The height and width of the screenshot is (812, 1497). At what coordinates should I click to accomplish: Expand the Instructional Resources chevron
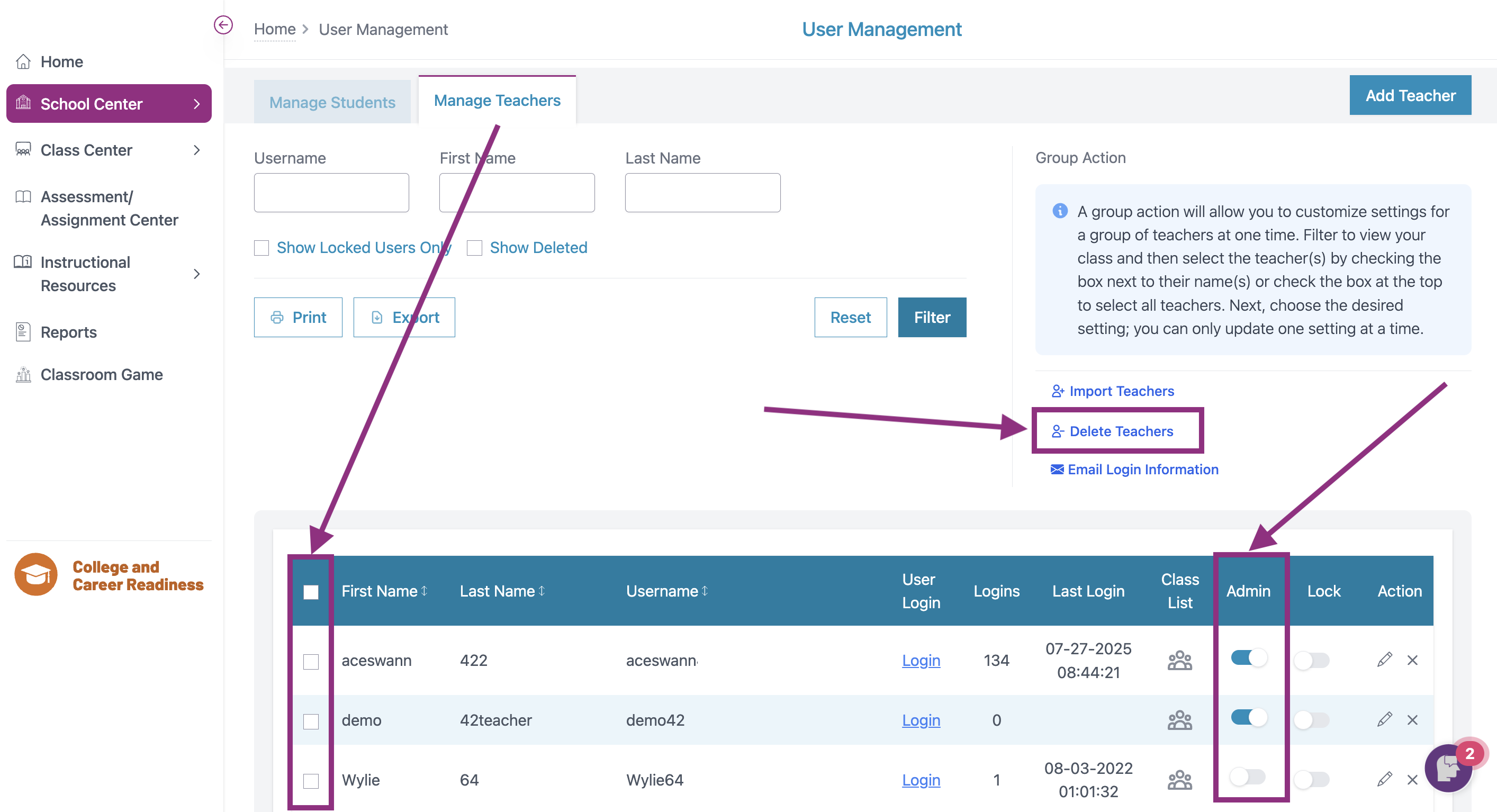tap(196, 274)
